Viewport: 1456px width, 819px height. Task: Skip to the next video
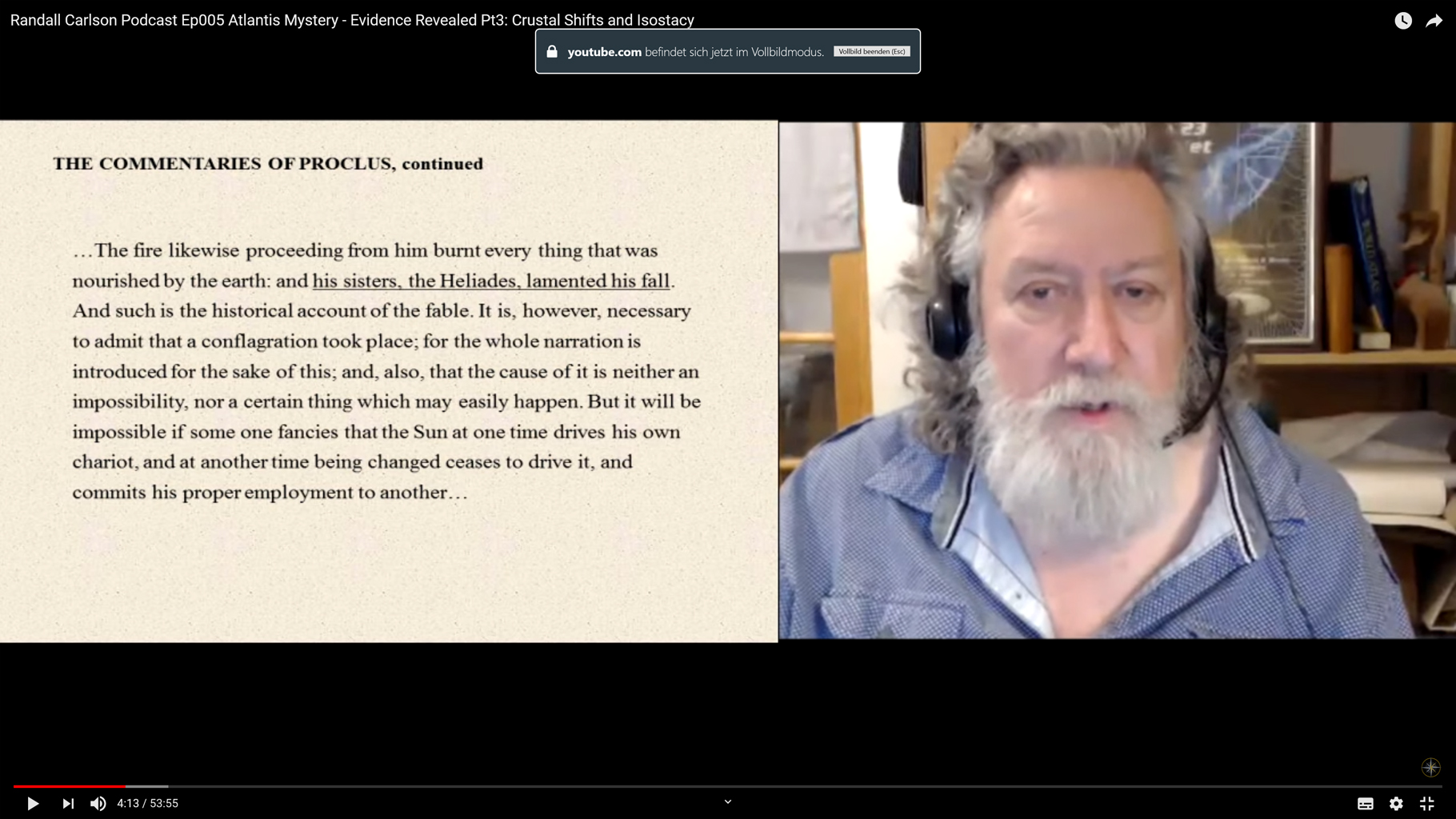pyautogui.click(x=68, y=803)
